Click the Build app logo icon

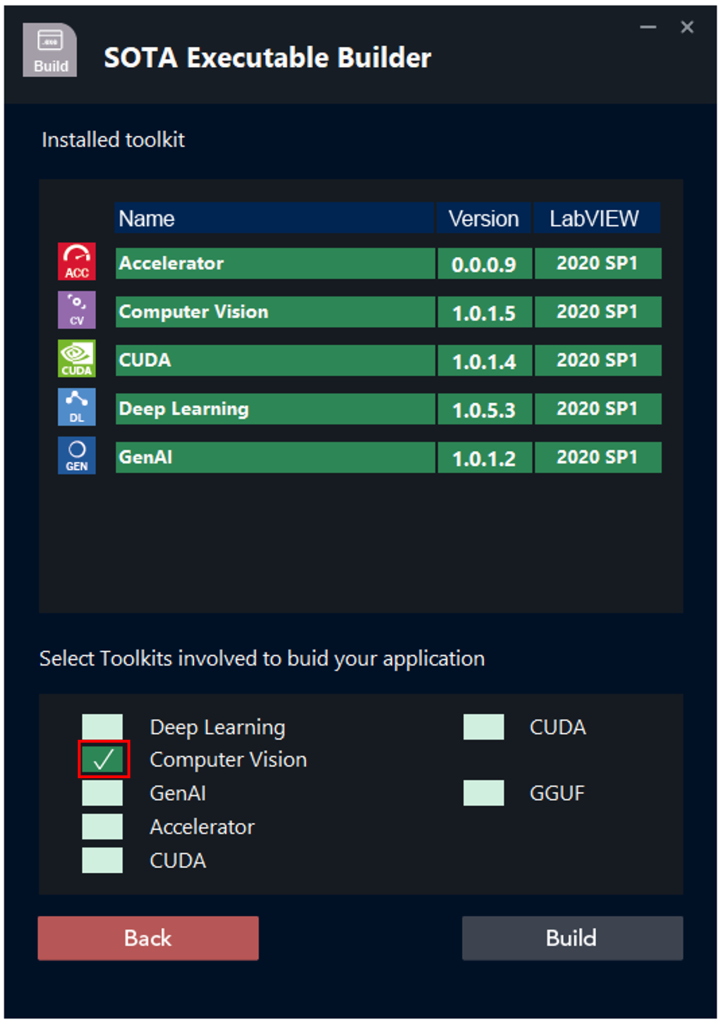click(x=50, y=50)
